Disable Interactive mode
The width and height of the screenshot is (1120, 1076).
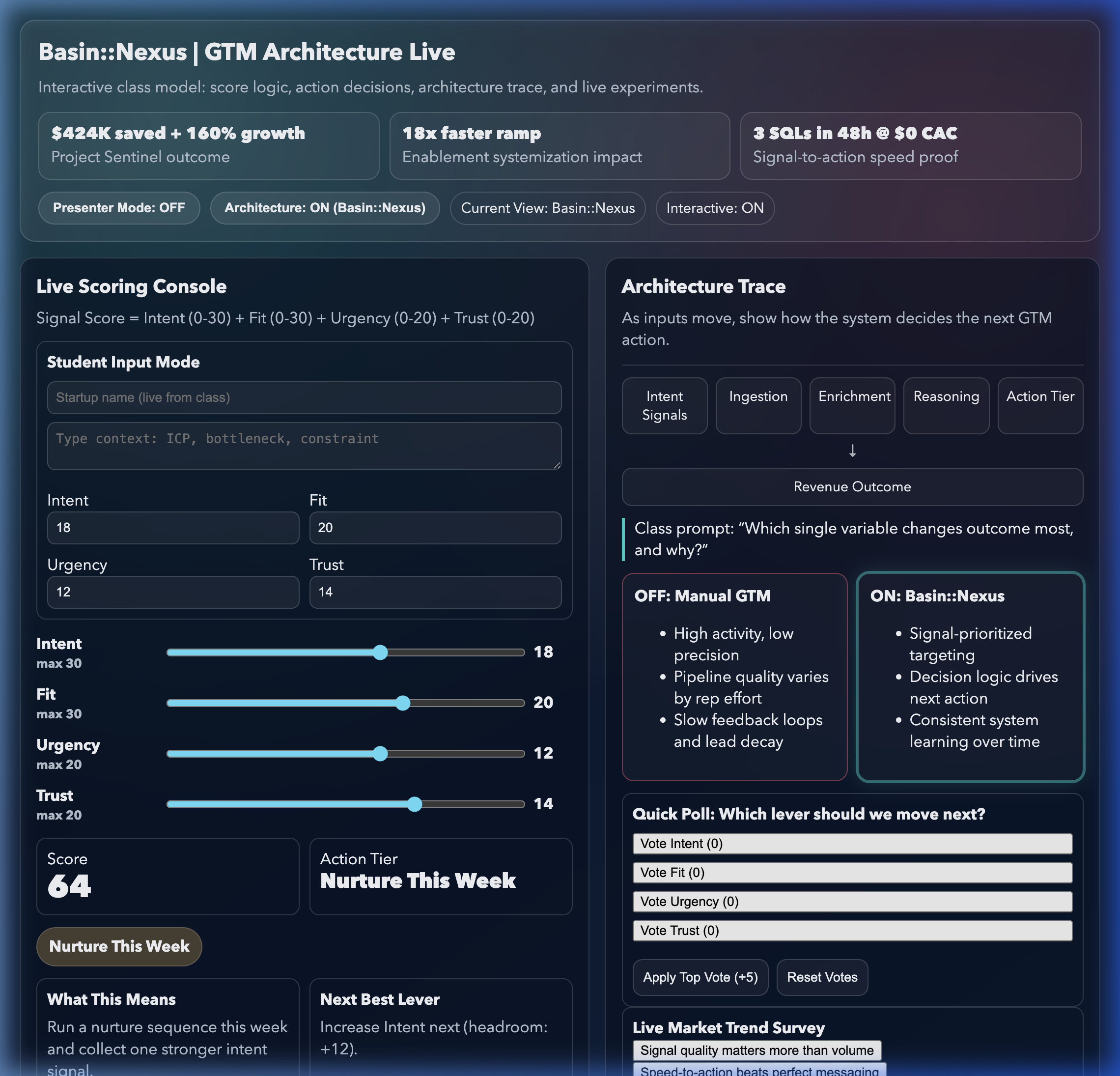click(714, 208)
